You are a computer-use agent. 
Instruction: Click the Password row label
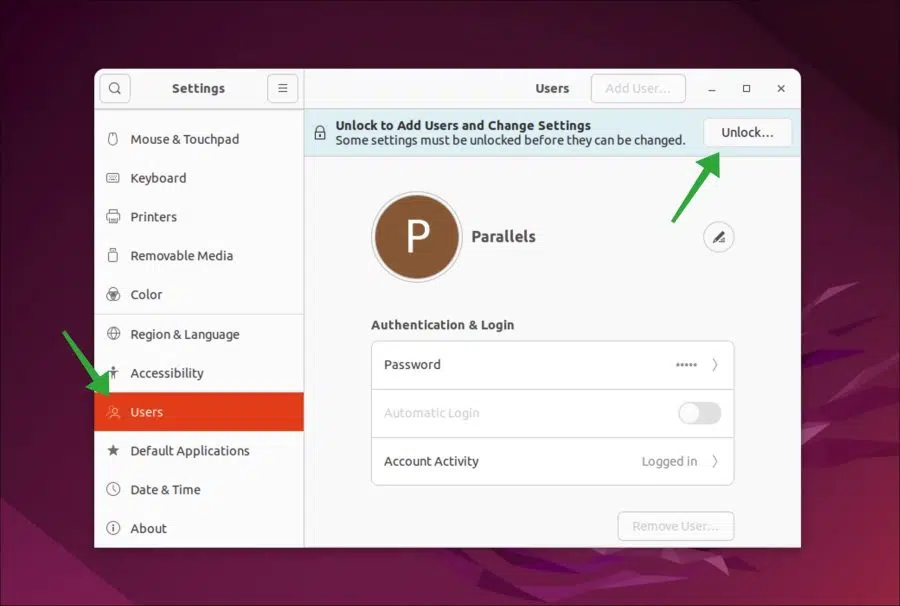(x=412, y=364)
